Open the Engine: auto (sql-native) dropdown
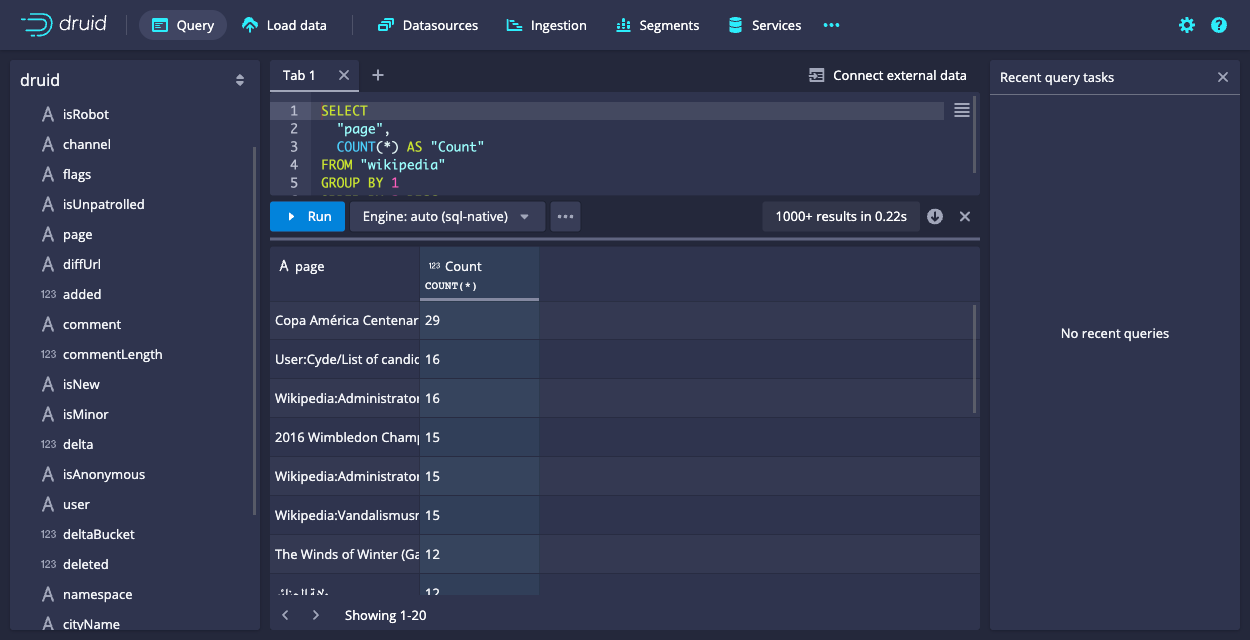This screenshot has height=640, width=1250. point(447,216)
